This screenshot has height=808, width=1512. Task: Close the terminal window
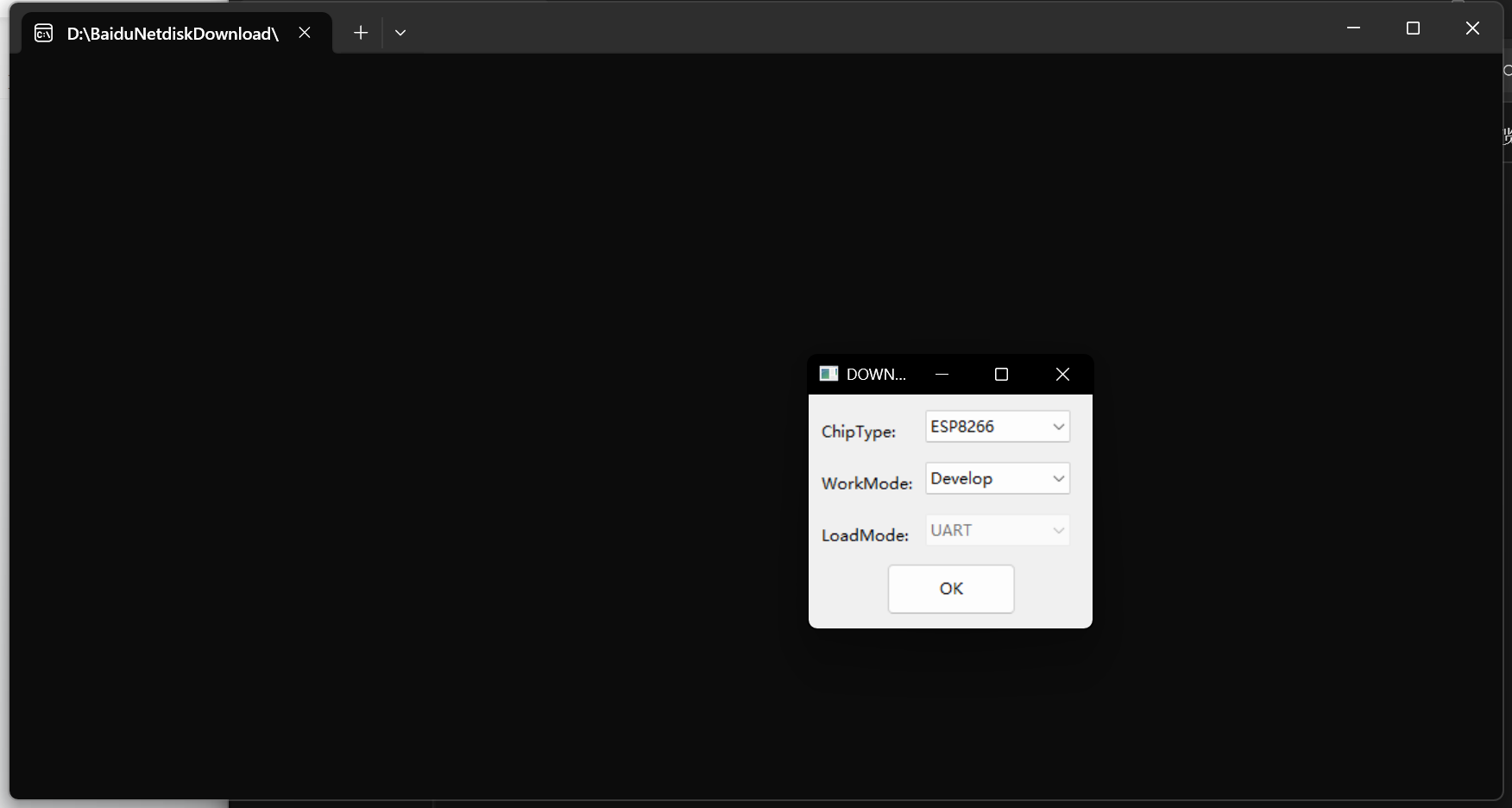pyautogui.click(x=1472, y=28)
